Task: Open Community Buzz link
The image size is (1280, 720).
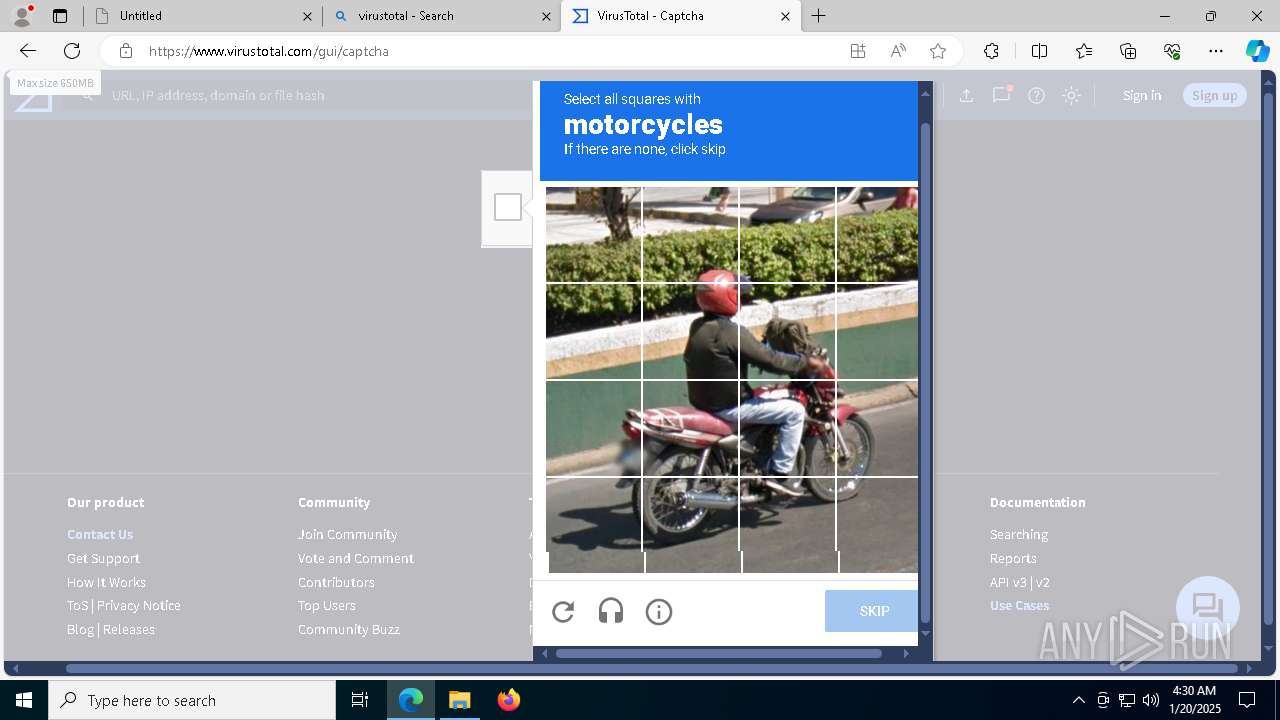Action: pos(348,629)
